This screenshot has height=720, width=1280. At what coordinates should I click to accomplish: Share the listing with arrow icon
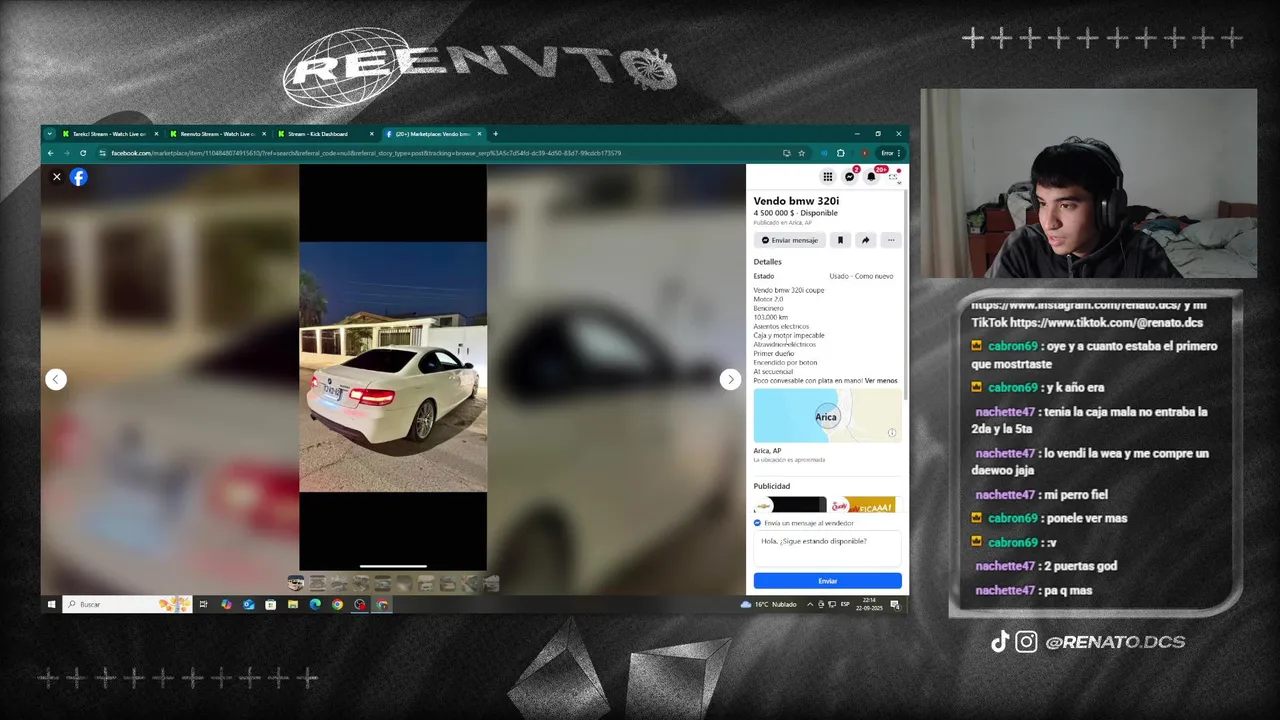[x=865, y=240]
